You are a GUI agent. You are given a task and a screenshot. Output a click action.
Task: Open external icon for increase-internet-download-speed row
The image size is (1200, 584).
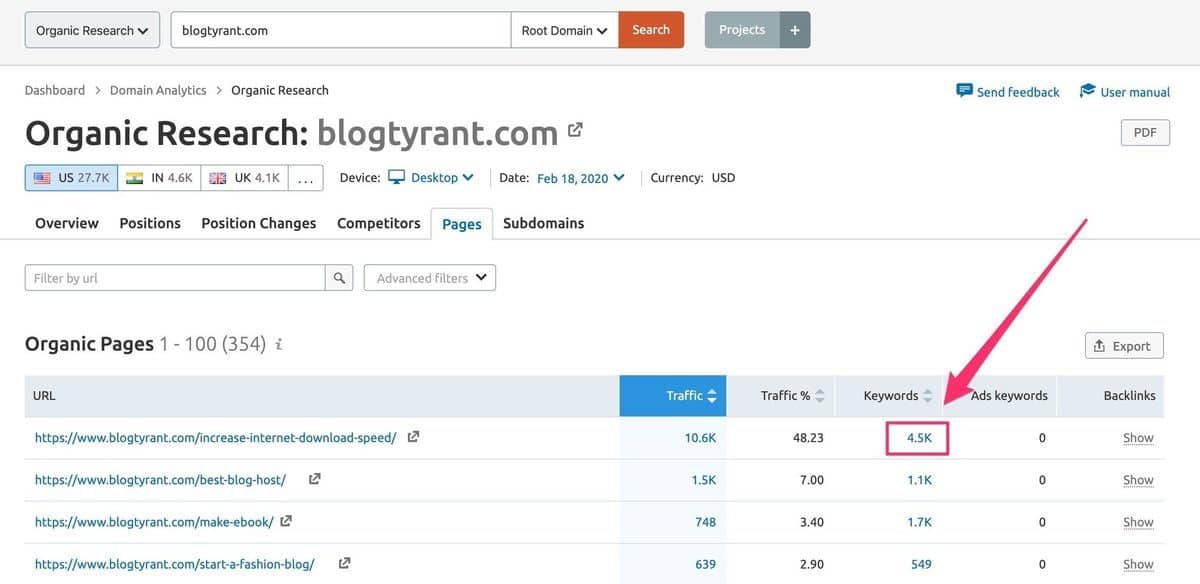[414, 437]
